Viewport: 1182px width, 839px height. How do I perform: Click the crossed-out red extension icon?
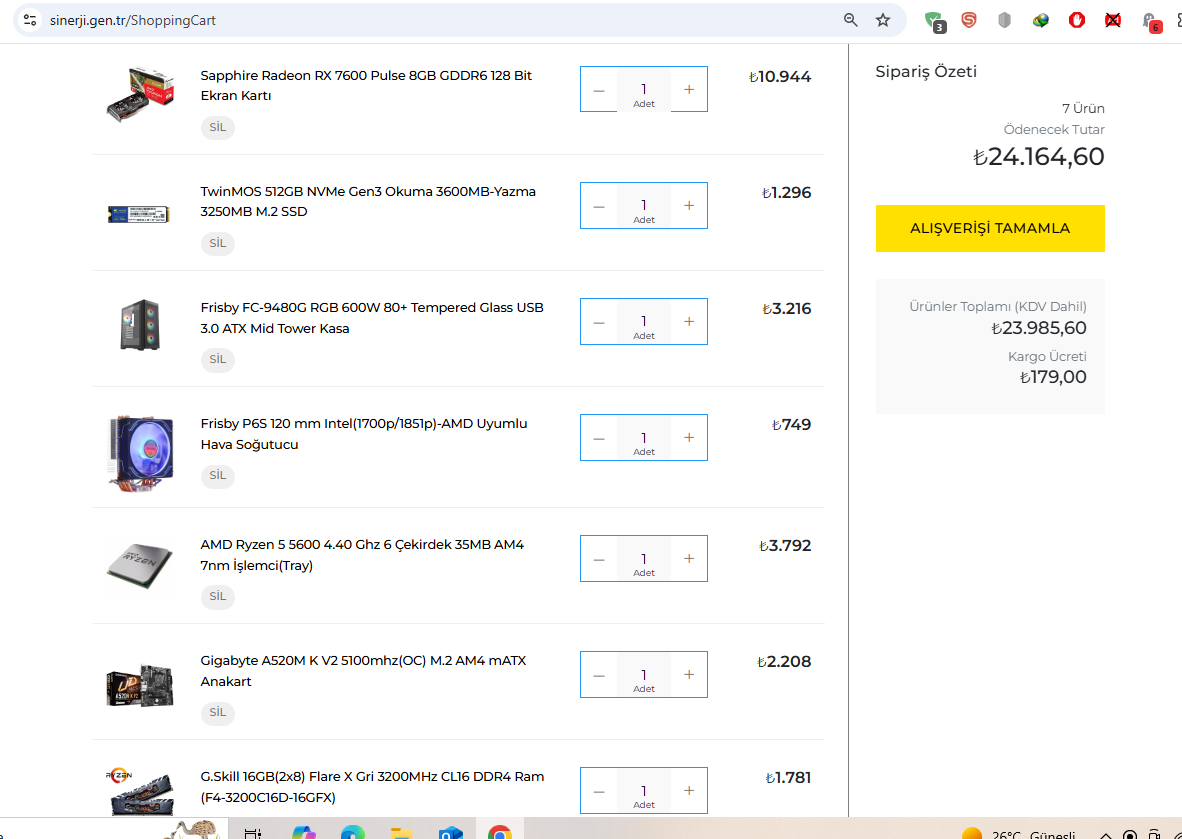click(1113, 20)
